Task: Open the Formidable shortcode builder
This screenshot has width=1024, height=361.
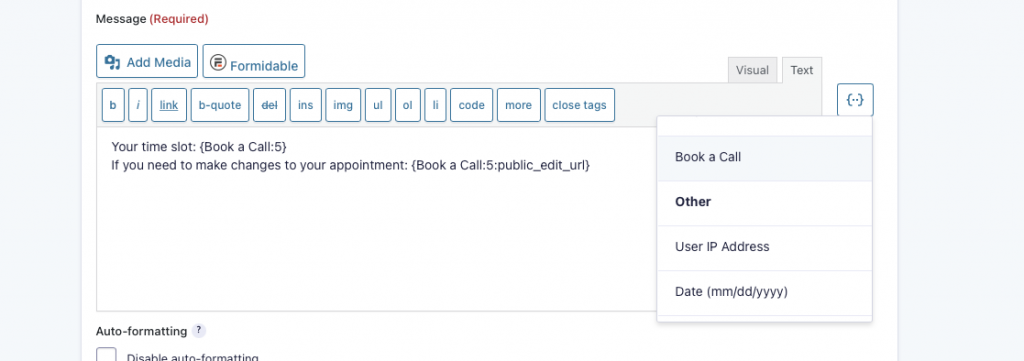Action: pyautogui.click(x=253, y=61)
